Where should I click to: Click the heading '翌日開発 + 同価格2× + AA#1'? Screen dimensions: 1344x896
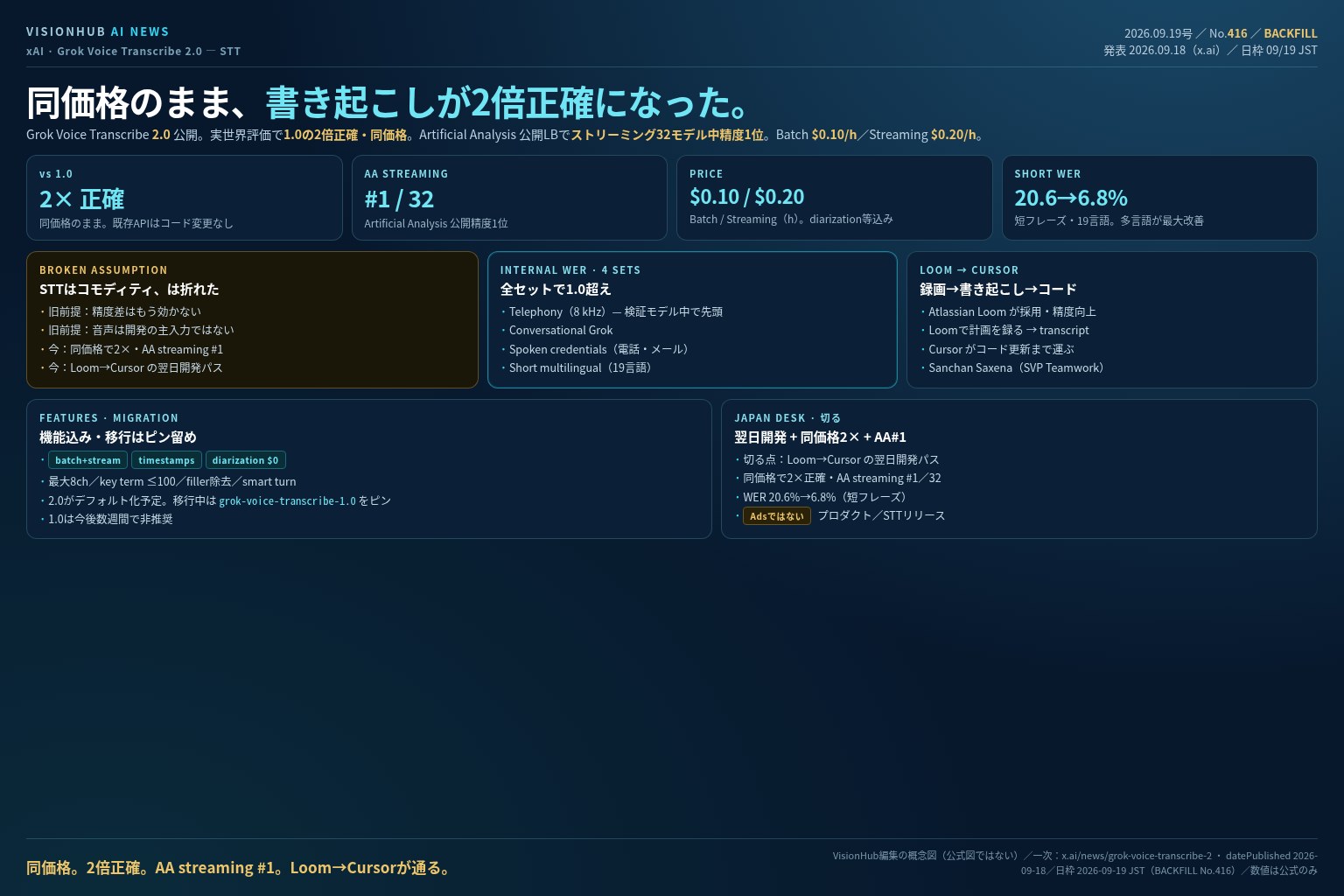[x=821, y=437]
